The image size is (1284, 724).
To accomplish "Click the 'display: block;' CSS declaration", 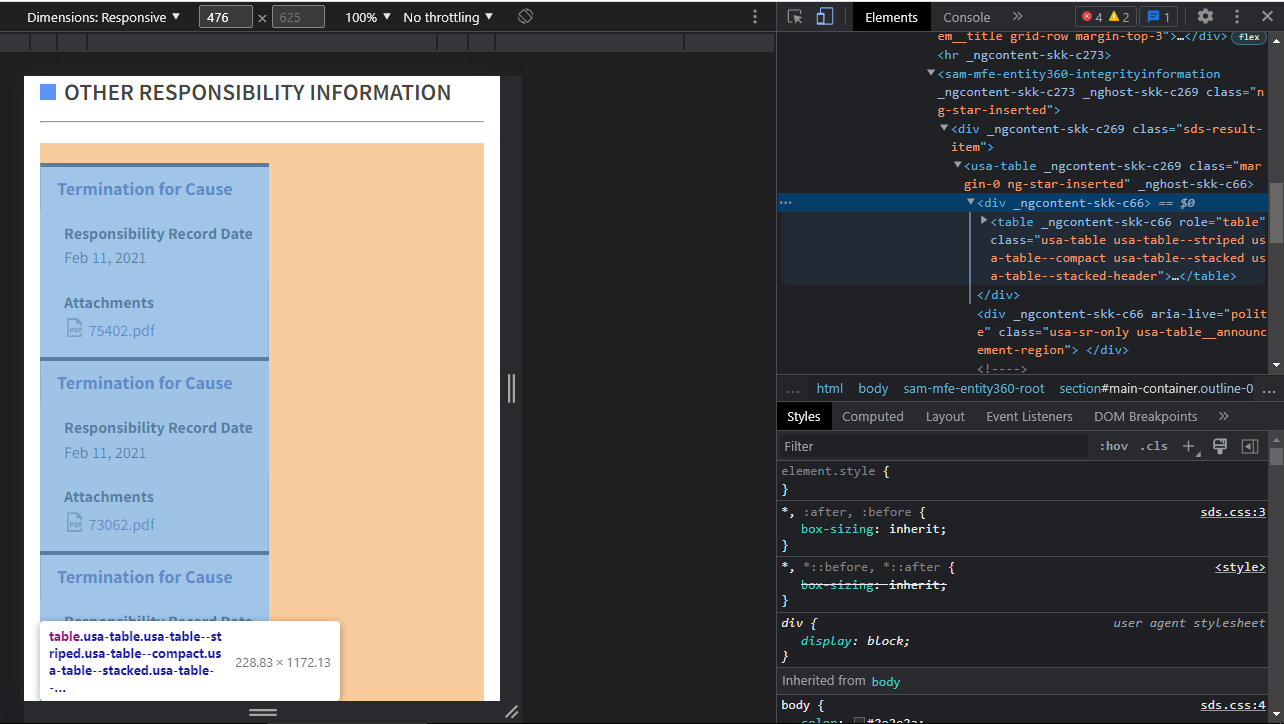I will pos(856,641).
